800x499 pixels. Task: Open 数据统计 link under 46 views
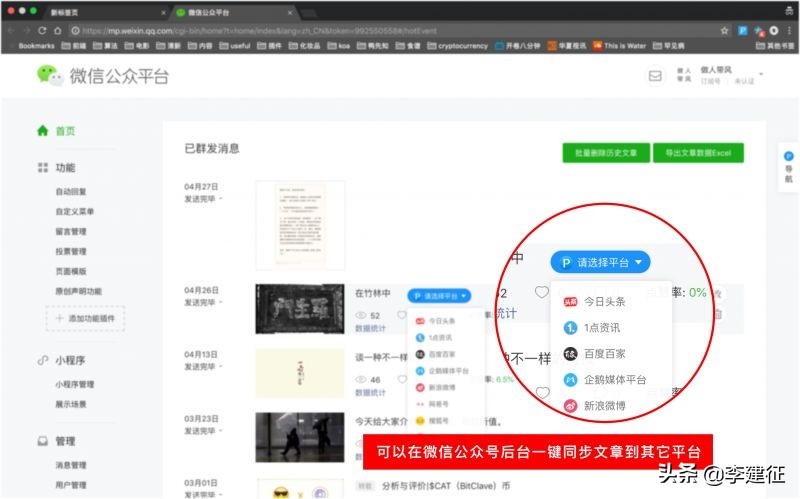370,393
